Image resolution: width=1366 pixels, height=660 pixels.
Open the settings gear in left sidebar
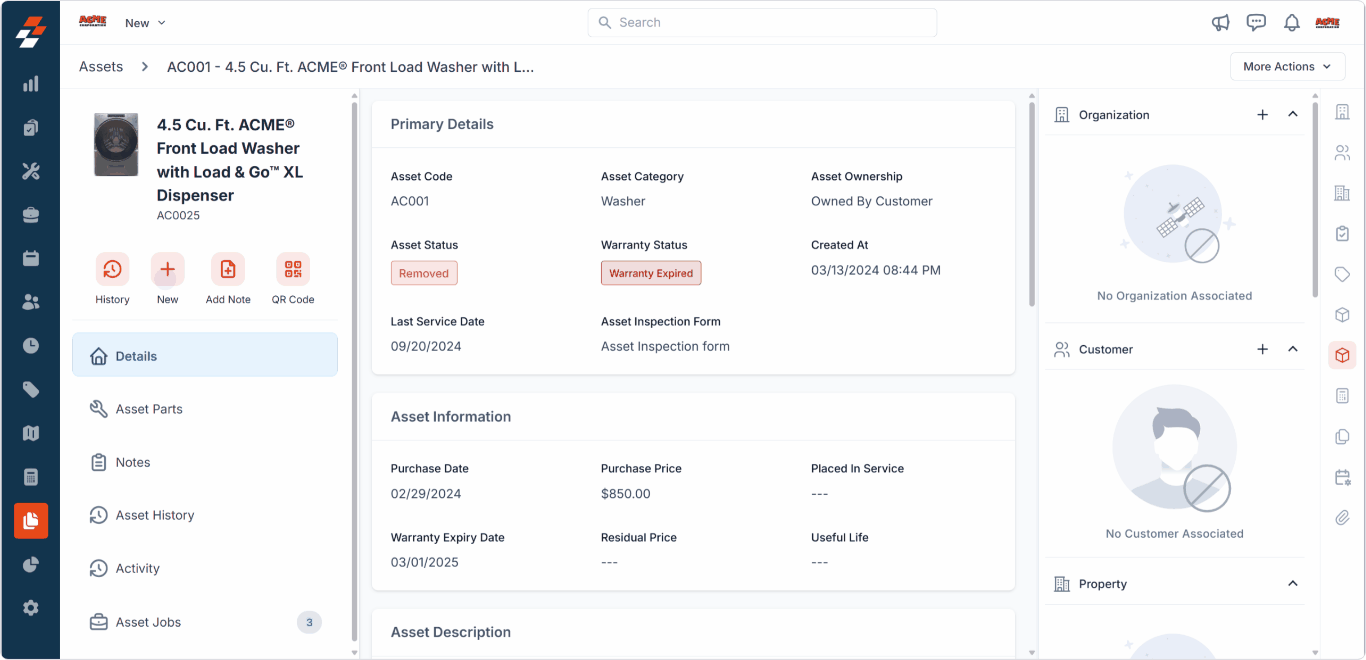coord(31,608)
